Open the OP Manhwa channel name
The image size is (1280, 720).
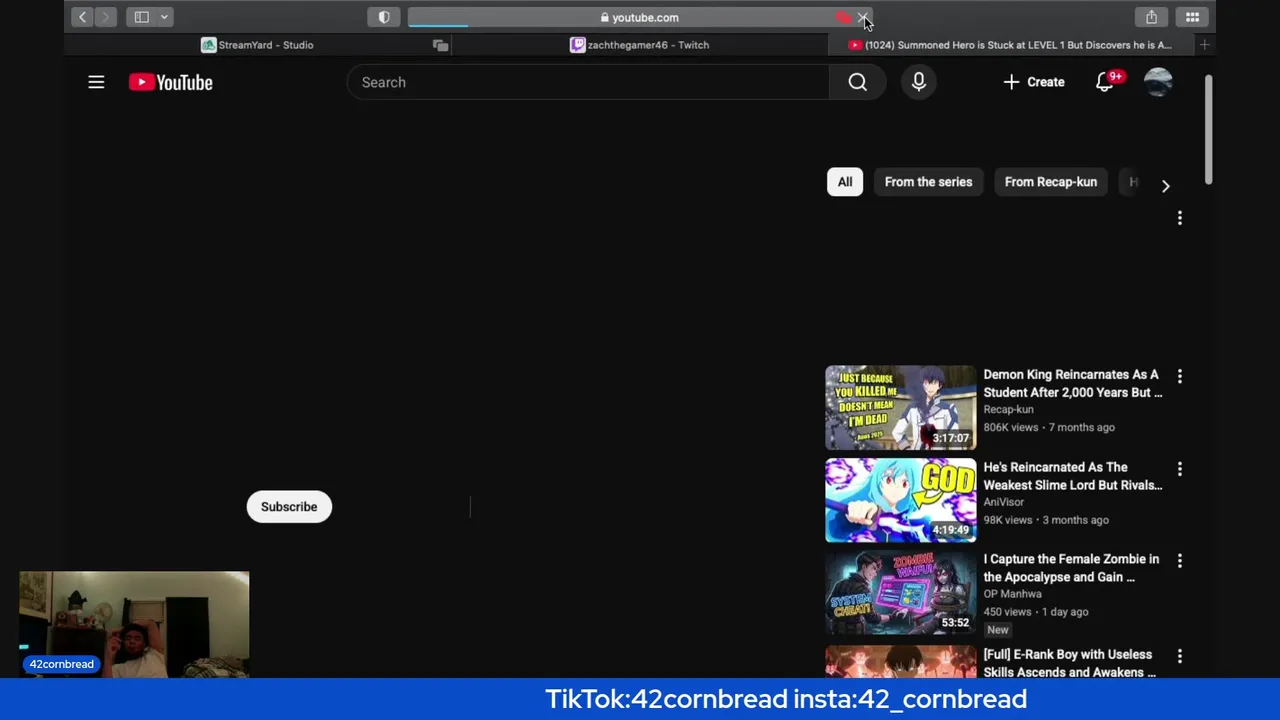(1012, 594)
